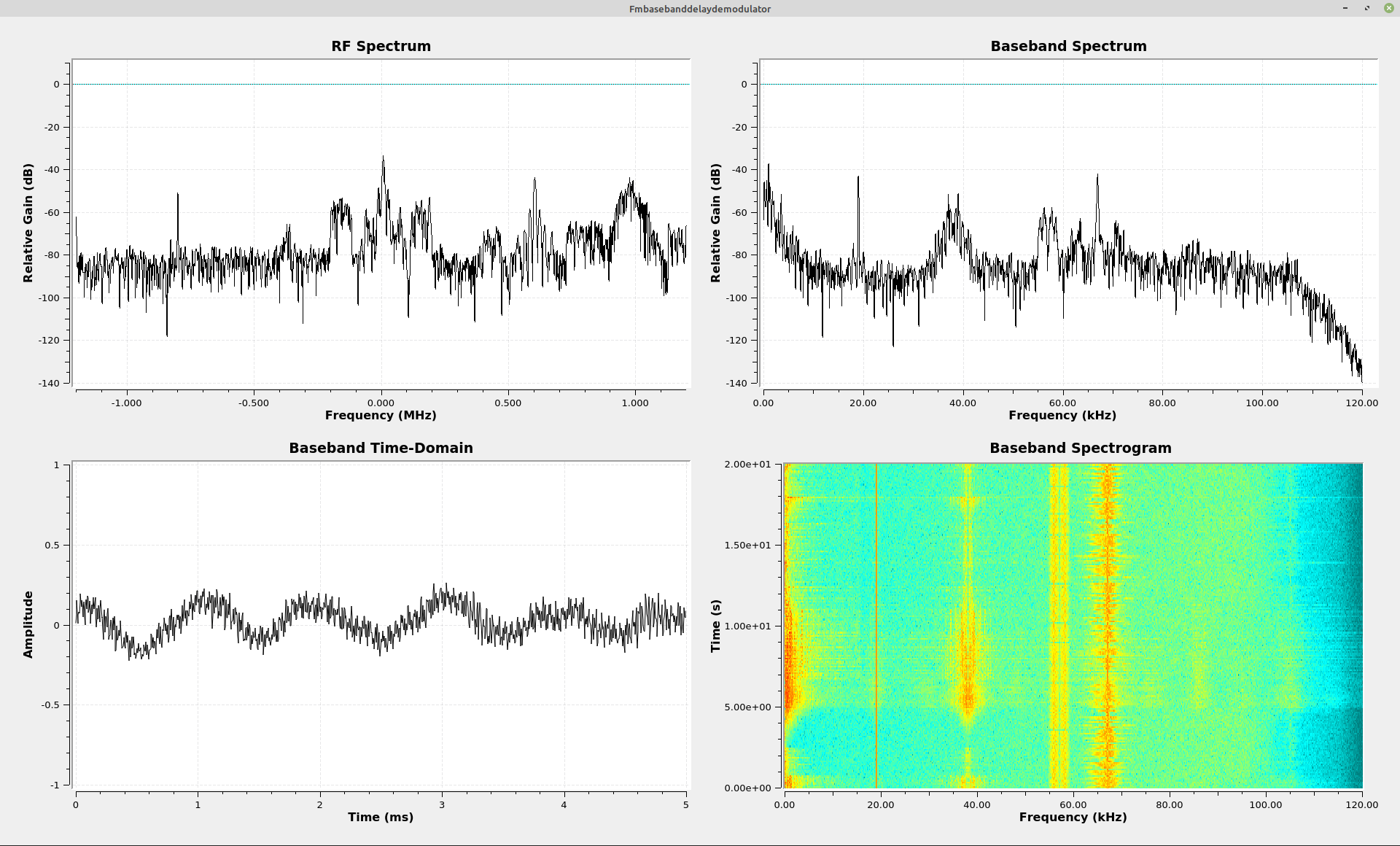Click the Baseband Spectrum Relative Gain (dB) label
This screenshot has width=1400, height=846.
click(716, 223)
